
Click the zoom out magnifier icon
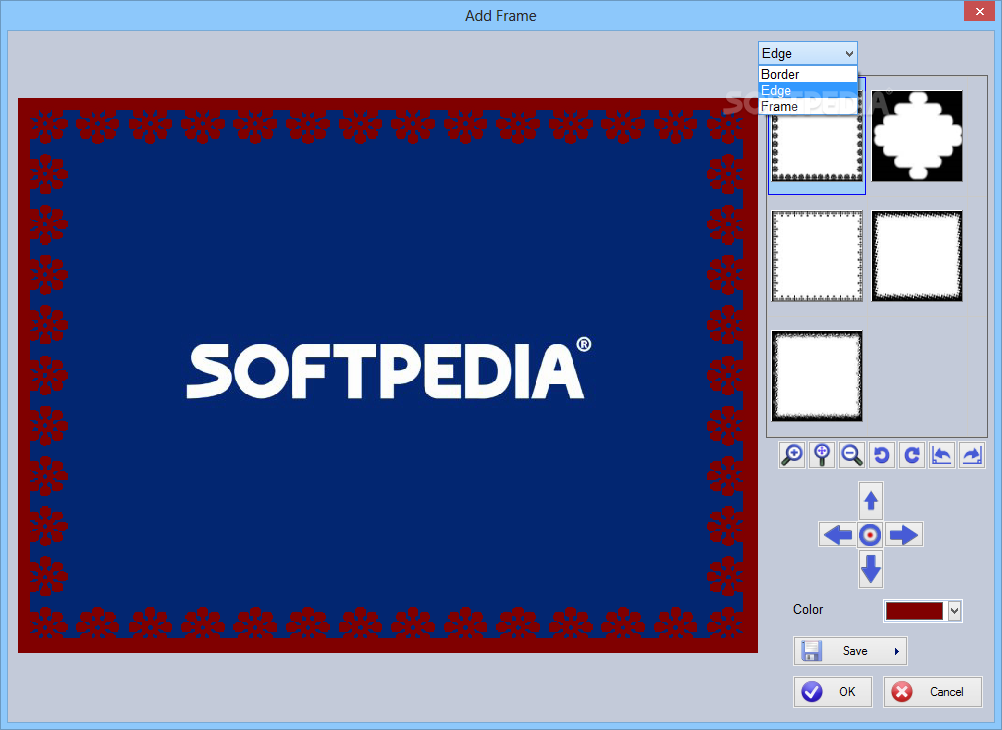[852, 455]
